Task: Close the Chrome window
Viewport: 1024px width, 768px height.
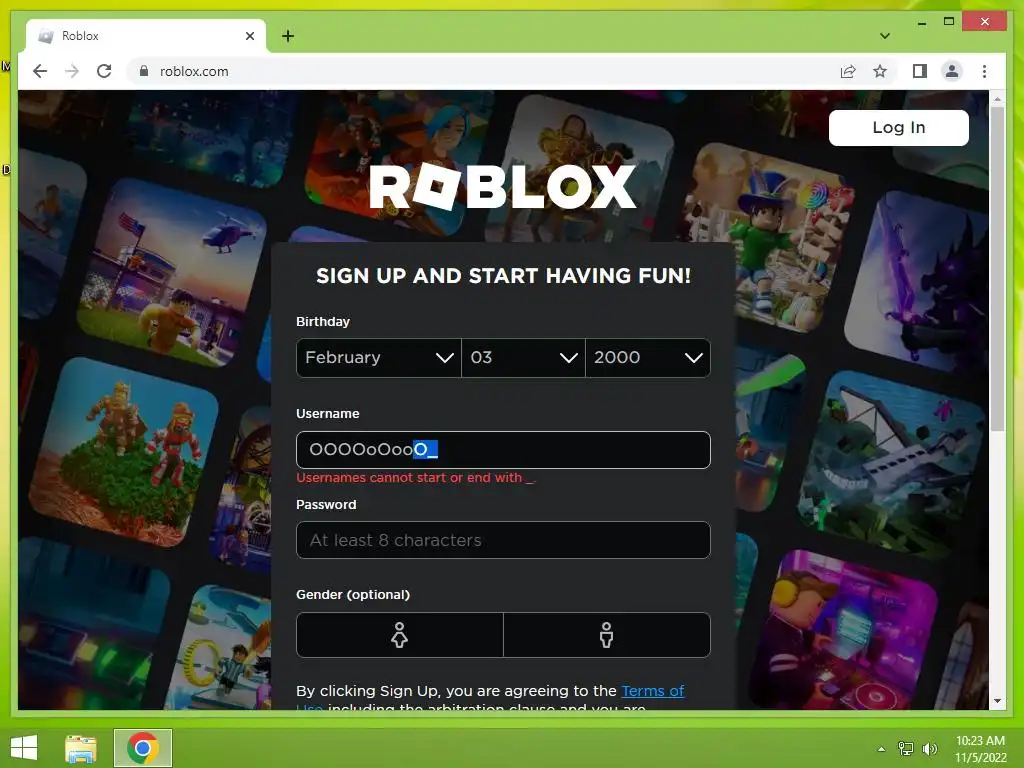Action: (985, 22)
